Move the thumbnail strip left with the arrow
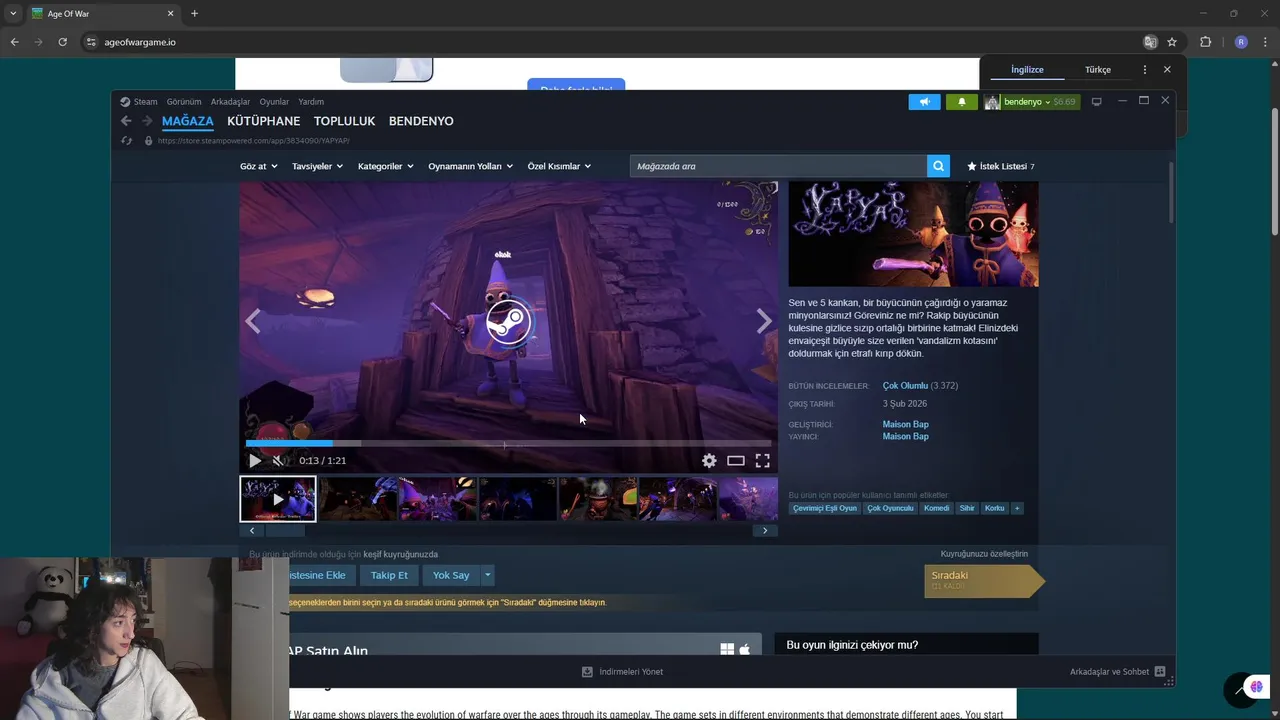This screenshot has height=720, width=1280. (x=252, y=531)
